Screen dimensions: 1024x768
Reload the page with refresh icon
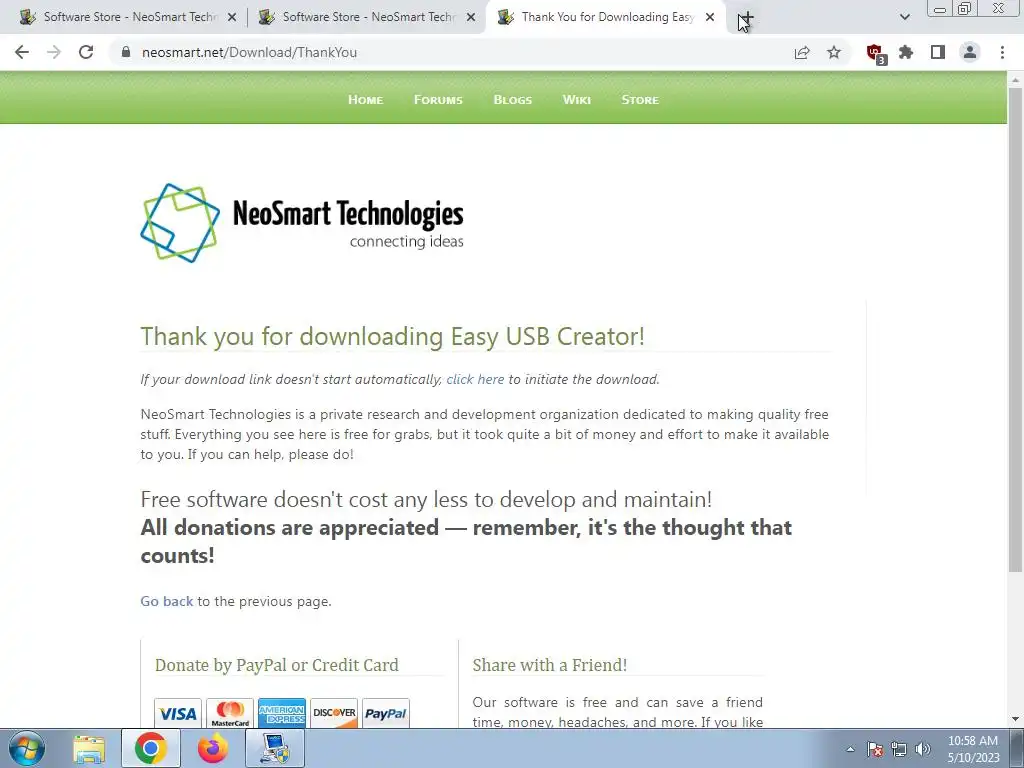[86, 52]
